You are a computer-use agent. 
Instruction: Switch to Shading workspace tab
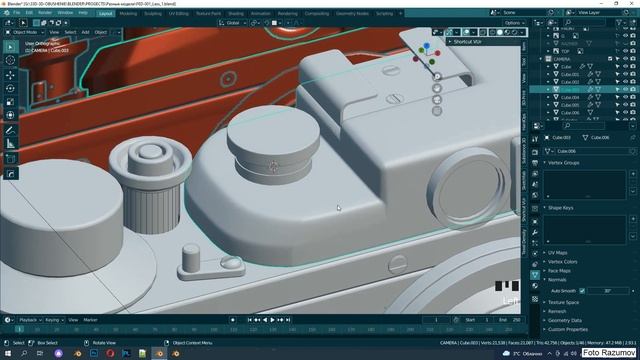coord(236,13)
